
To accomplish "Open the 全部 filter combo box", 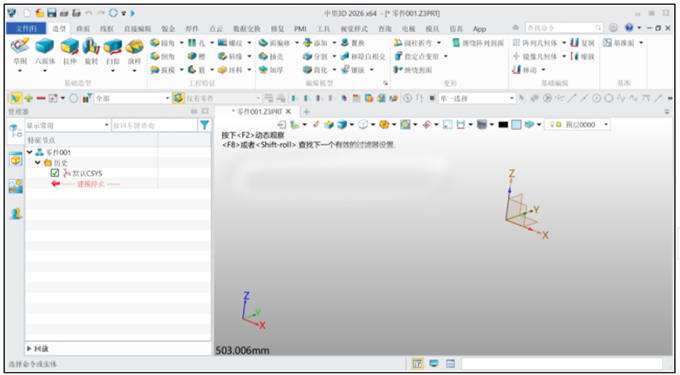I will (x=132, y=98).
